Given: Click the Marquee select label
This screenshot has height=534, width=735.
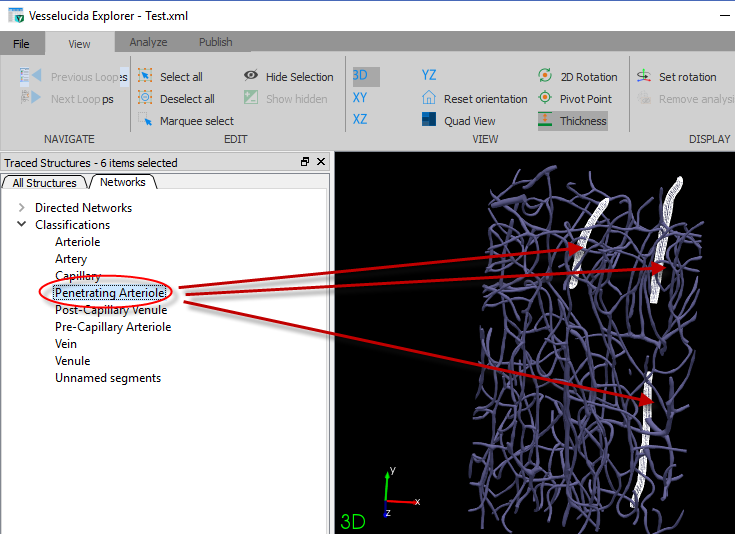Looking at the screenshot, I should pyautogui.click(x=197, y=121).
